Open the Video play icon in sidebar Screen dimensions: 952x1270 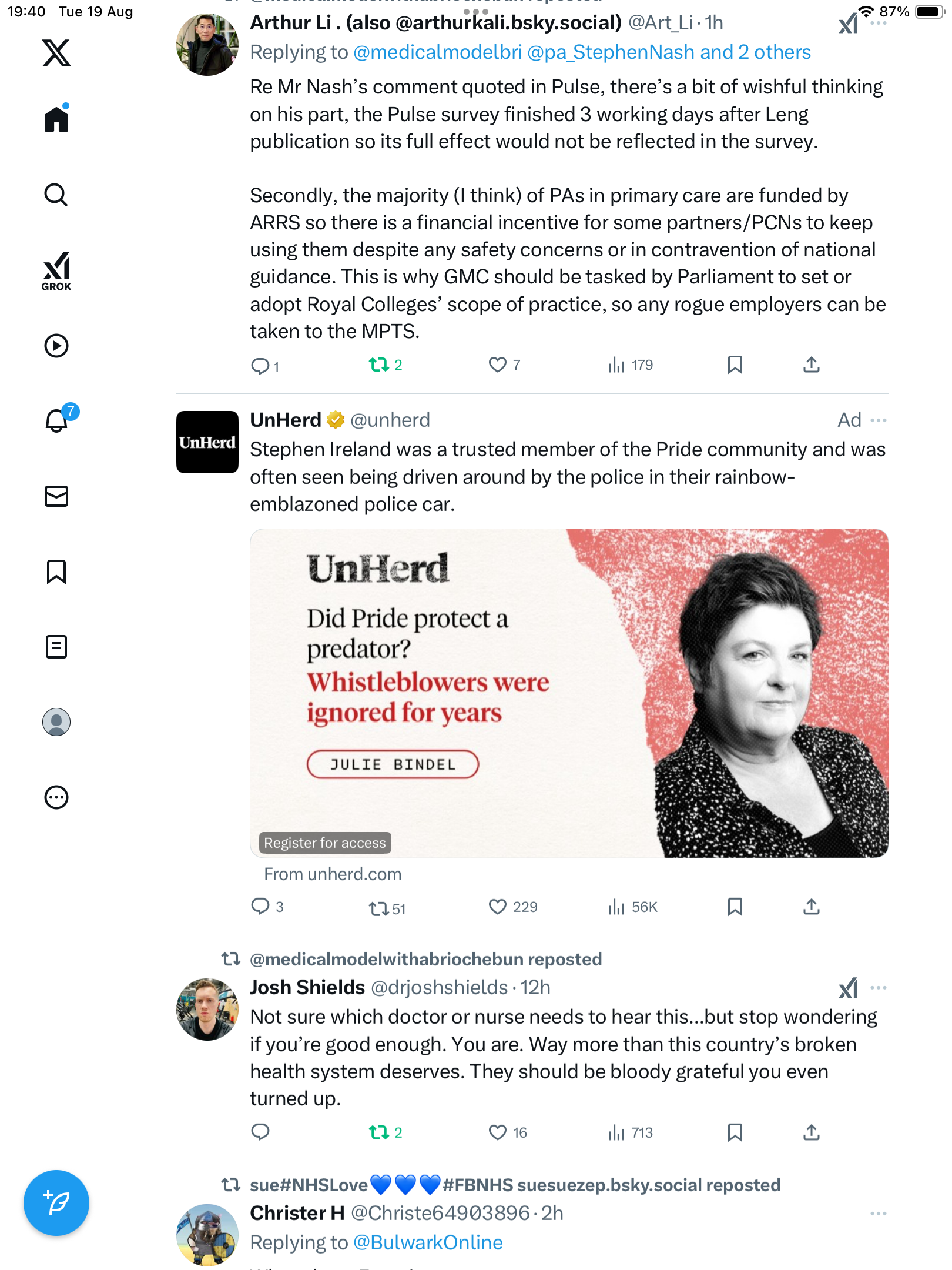click(56, 346)
